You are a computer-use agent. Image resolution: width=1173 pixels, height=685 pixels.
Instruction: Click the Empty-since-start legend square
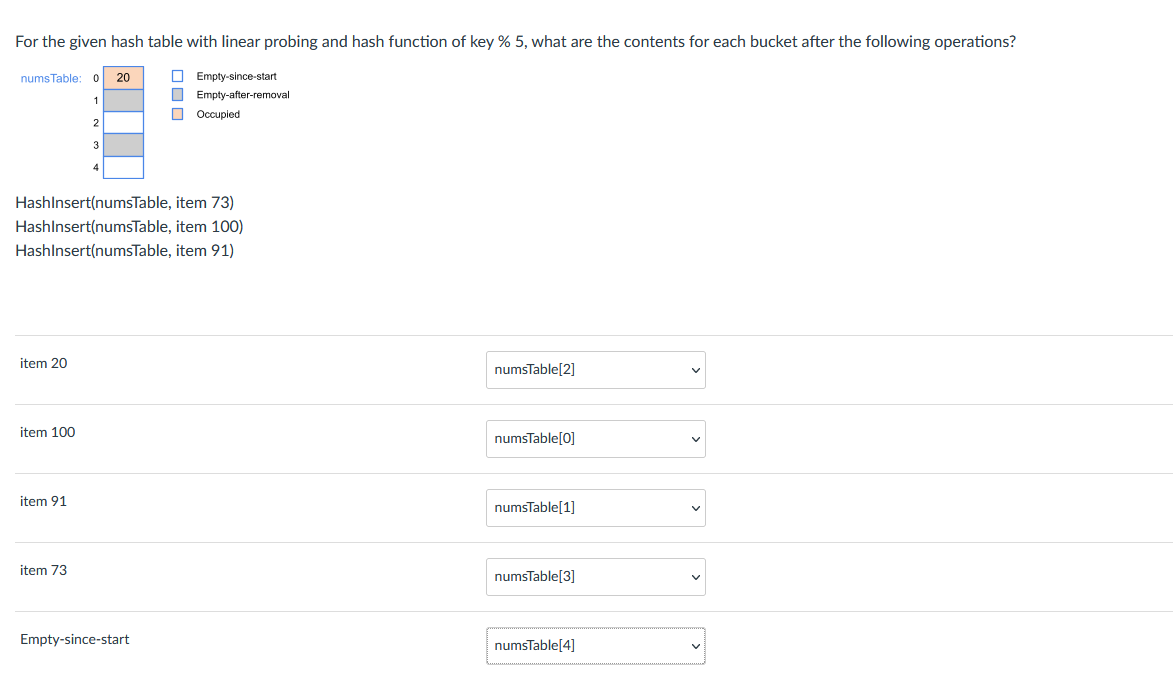177,76
